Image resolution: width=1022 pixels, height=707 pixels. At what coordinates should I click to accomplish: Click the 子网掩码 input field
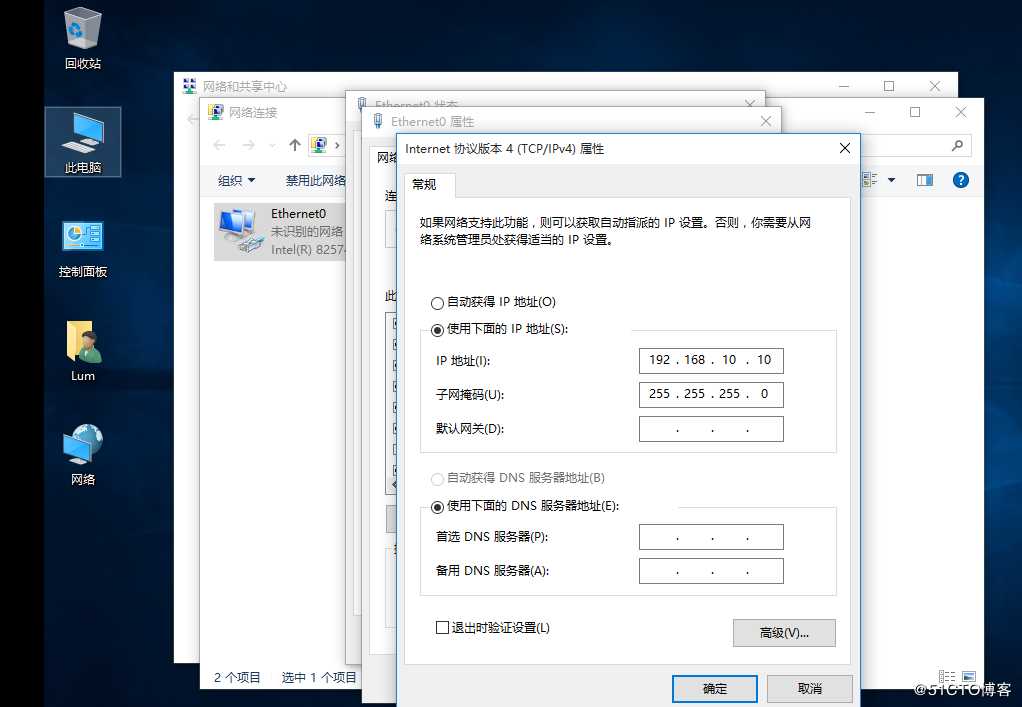711,394
